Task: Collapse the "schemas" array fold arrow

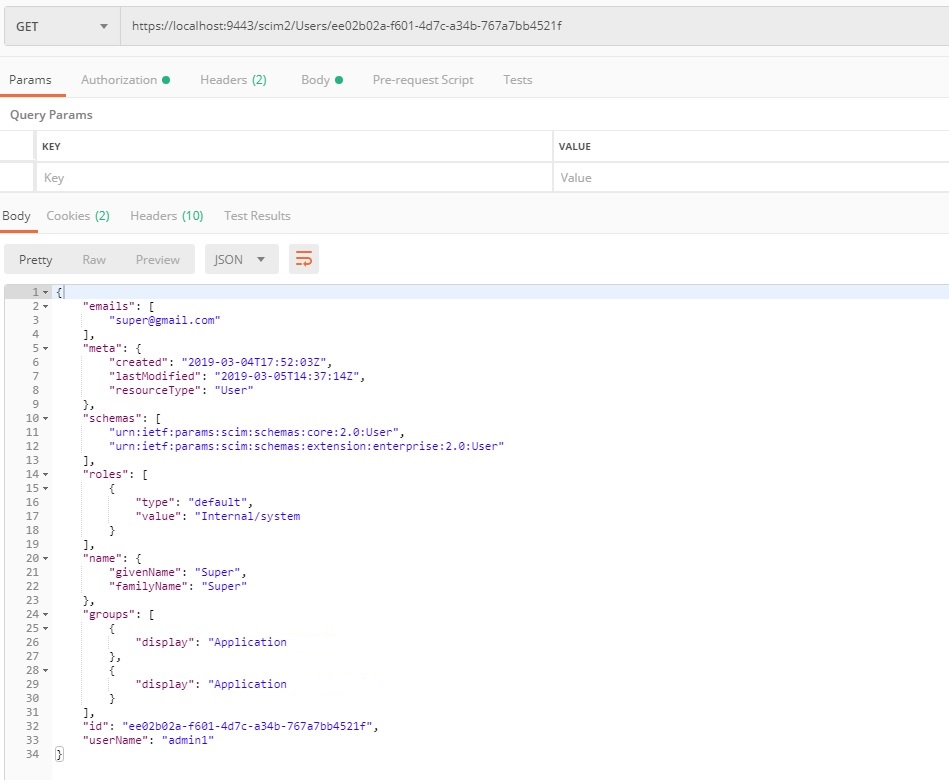Action: pos(45,418)
